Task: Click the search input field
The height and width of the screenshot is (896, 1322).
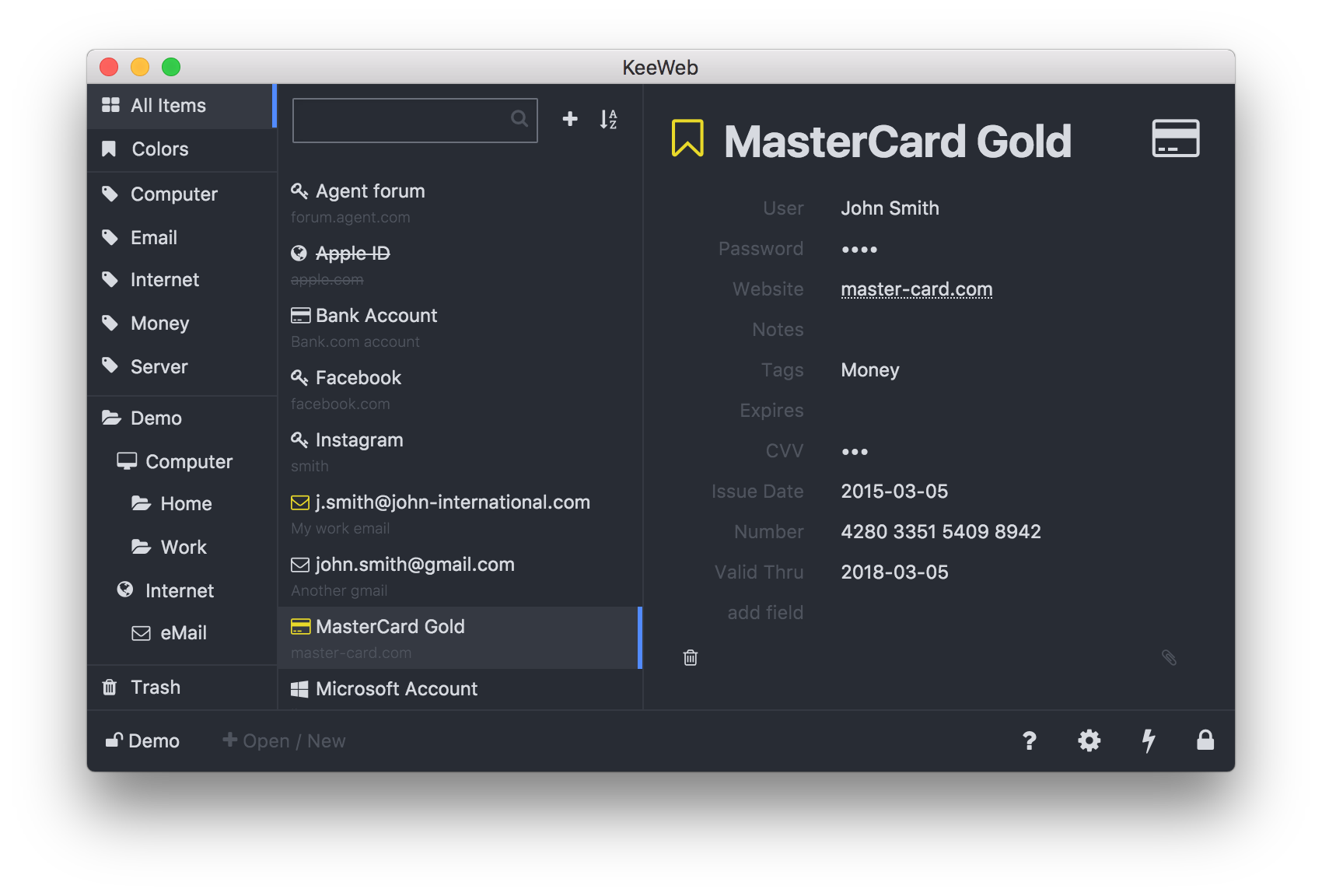Action: [415, 120]
